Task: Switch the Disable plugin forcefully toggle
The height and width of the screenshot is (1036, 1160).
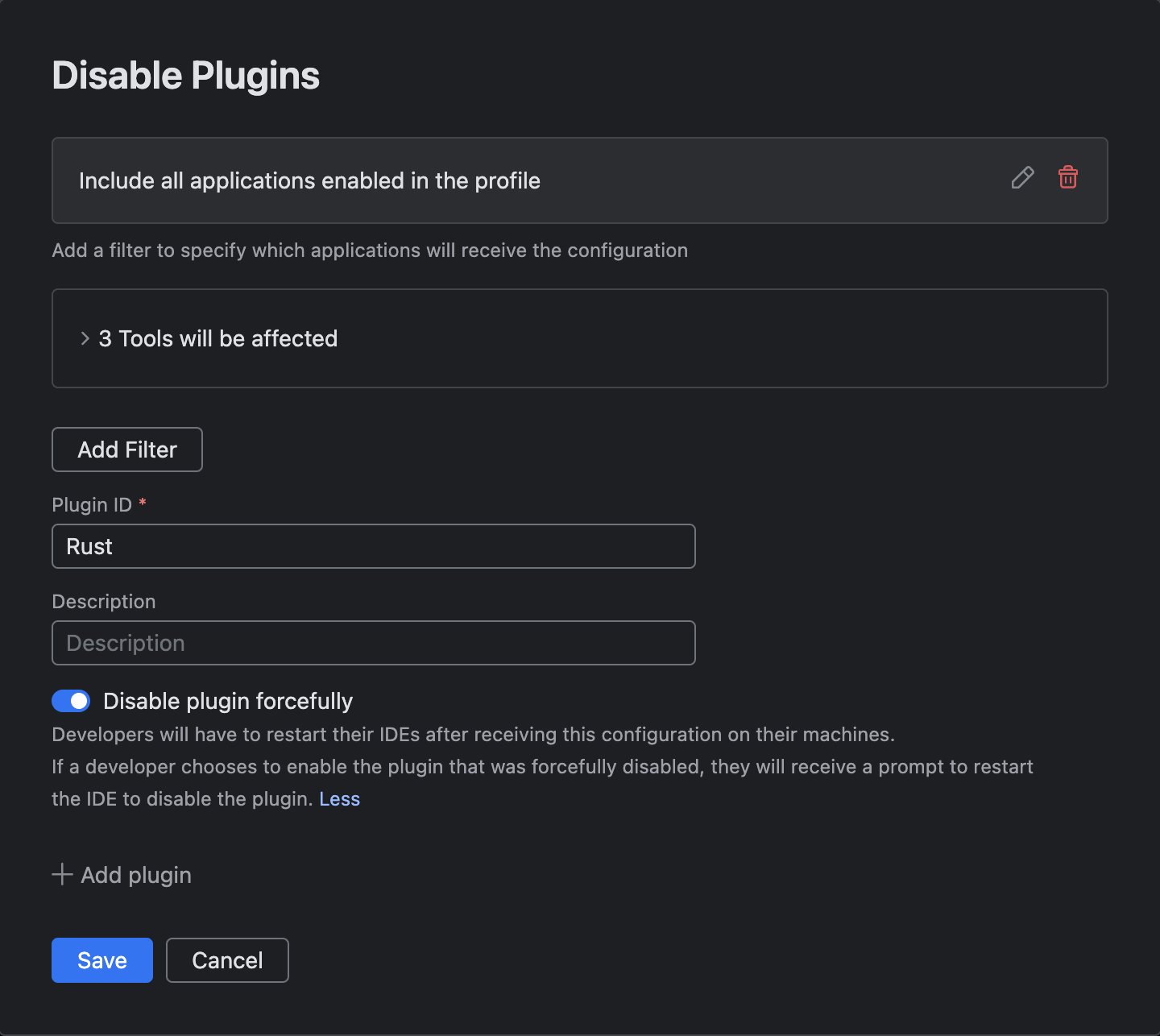Action: pyautogui.click(x=71, y=701)
